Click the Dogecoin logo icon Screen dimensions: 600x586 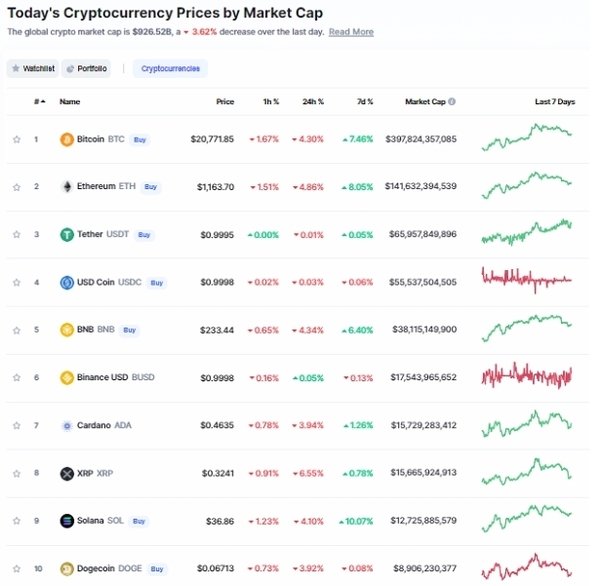[x=67, y=569]
